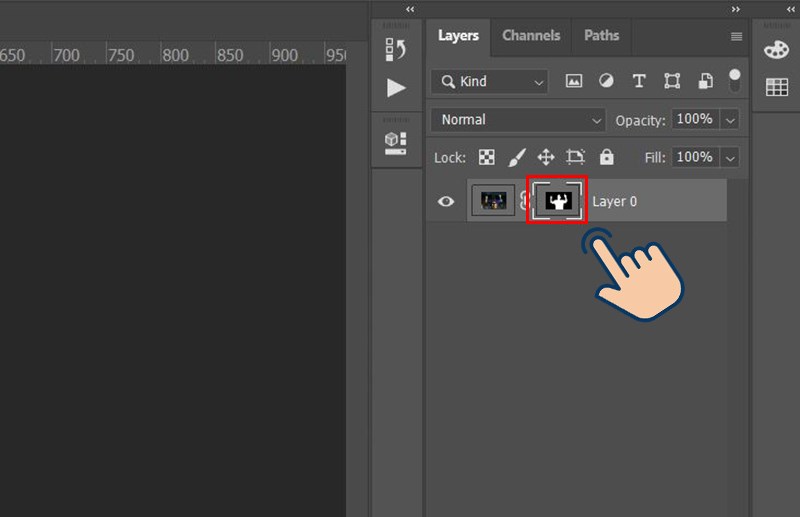Click the lock position move icon

[x=546, y=157]
